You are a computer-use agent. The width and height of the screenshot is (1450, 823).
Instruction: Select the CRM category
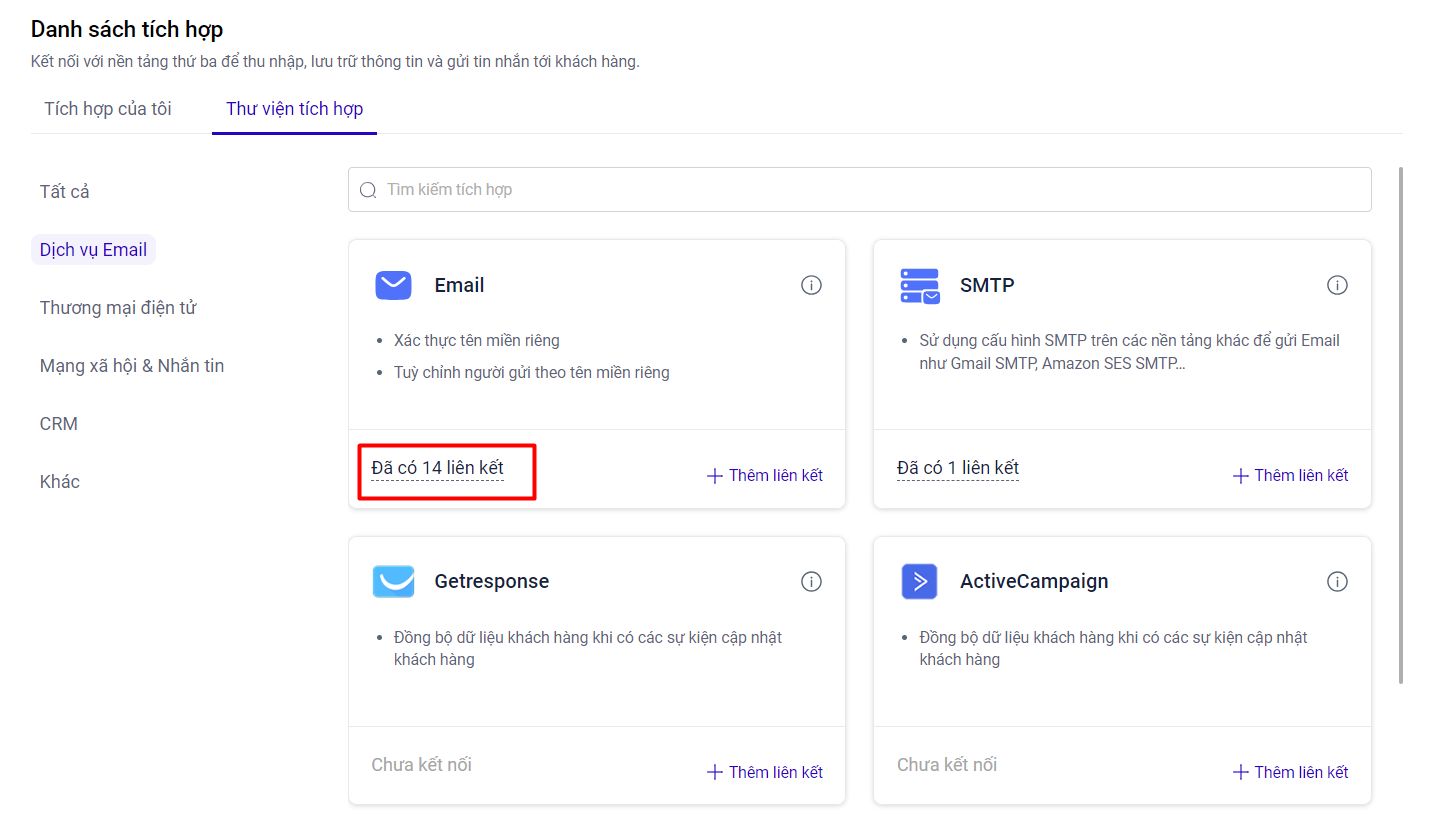[x=59, y=424]
